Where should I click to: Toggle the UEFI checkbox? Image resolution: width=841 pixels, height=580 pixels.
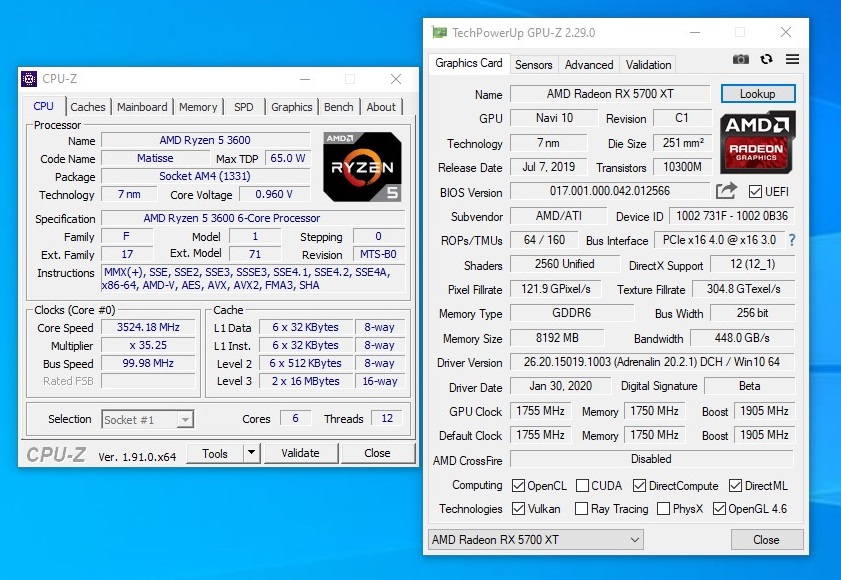[x=755, y=192]
